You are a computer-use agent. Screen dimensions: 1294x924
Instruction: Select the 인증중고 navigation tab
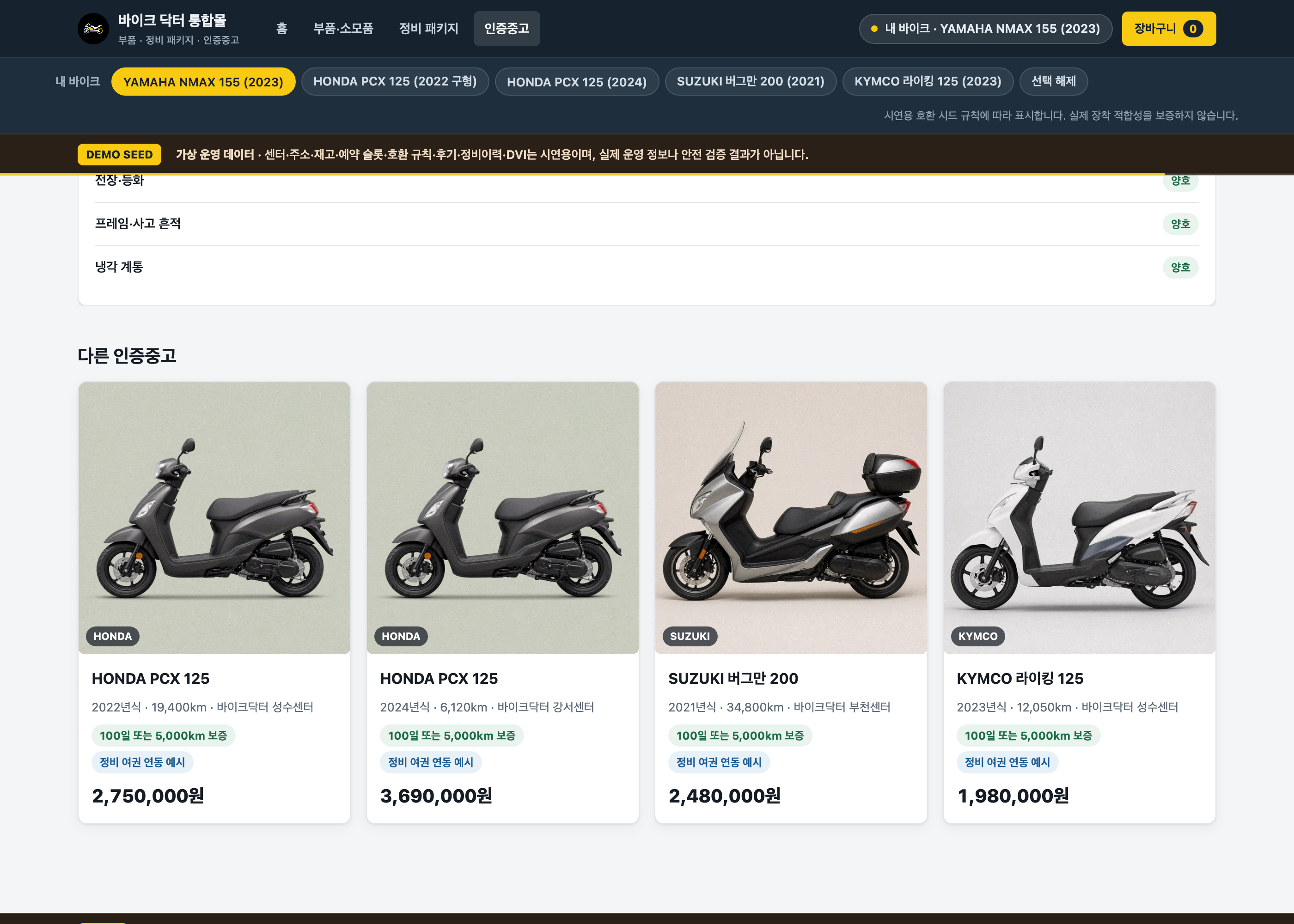coord(507,29)
